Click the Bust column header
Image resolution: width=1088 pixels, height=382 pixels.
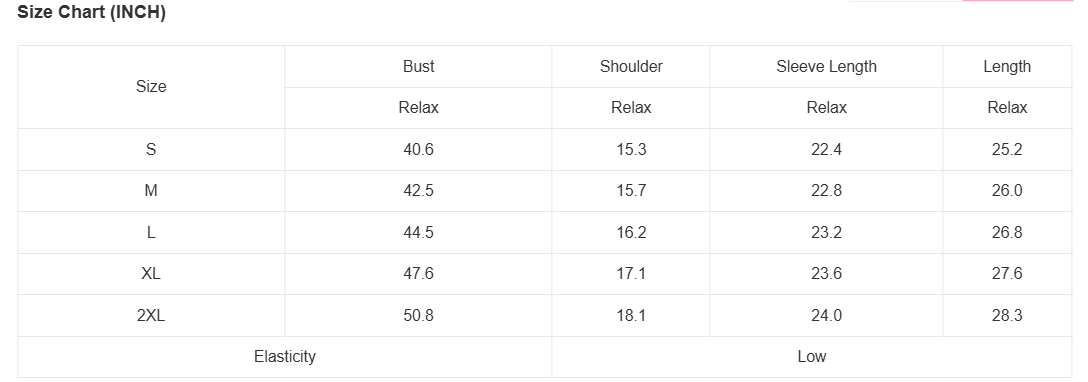coord(418,67)
